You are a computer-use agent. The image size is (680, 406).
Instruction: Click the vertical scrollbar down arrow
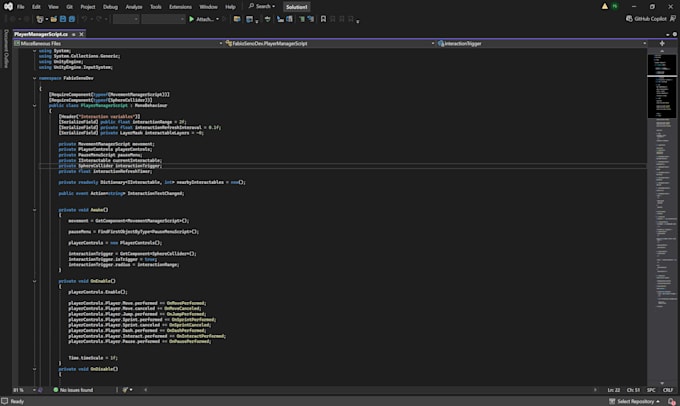662,383
